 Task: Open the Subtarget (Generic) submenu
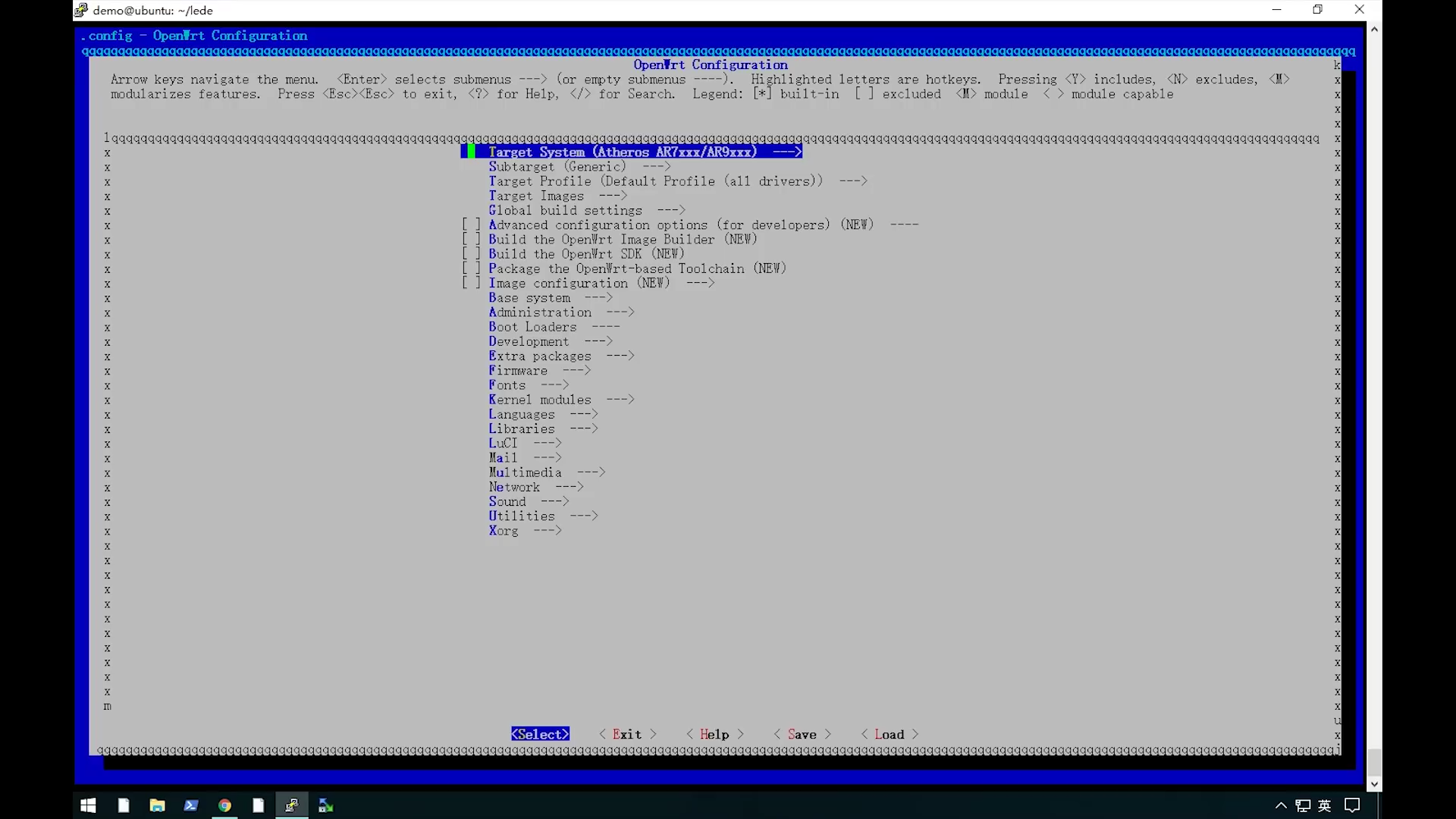coord(579,167)
